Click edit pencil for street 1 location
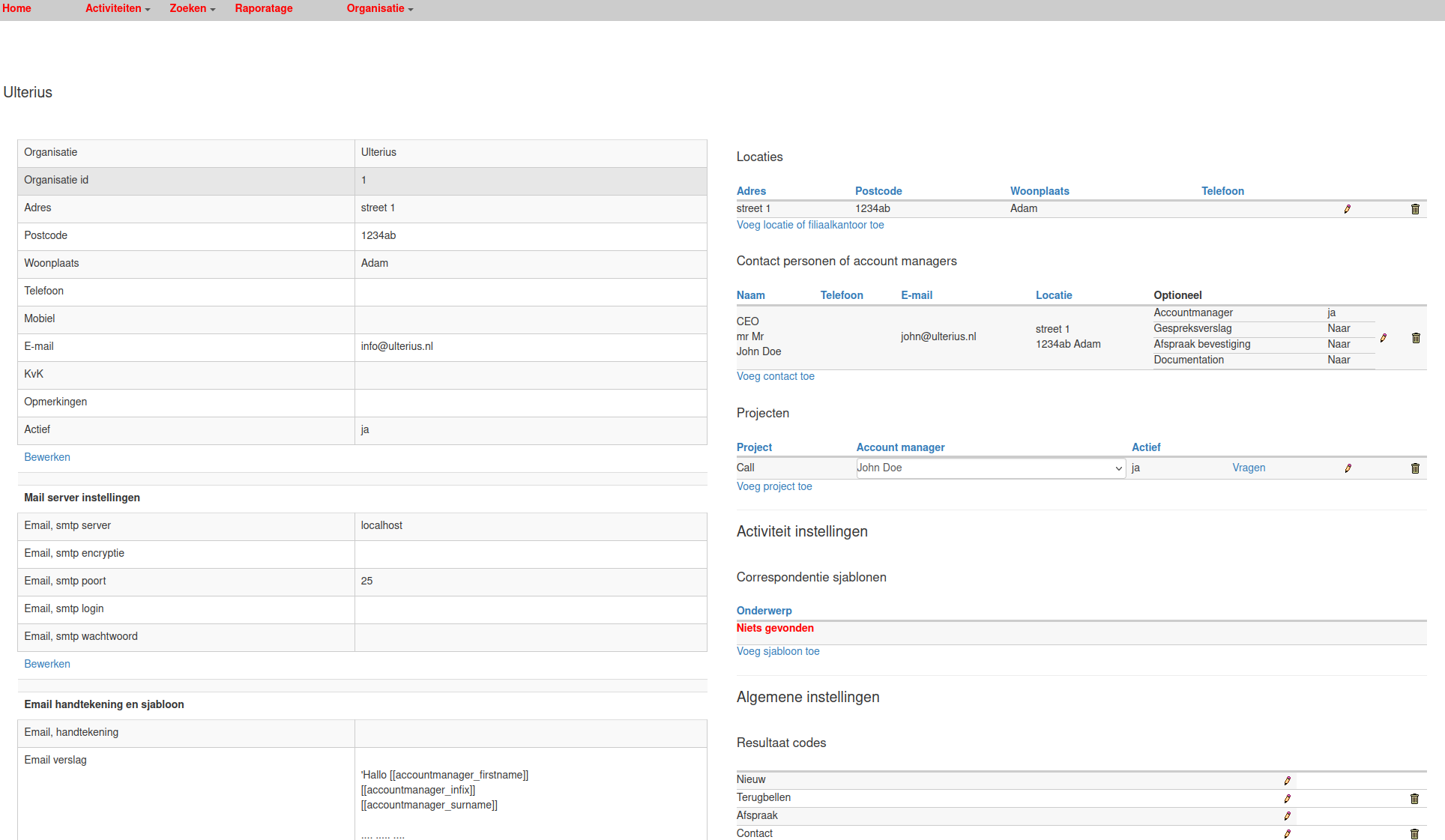Screen dimensions: 1445x840 (x=1347, y=209)
